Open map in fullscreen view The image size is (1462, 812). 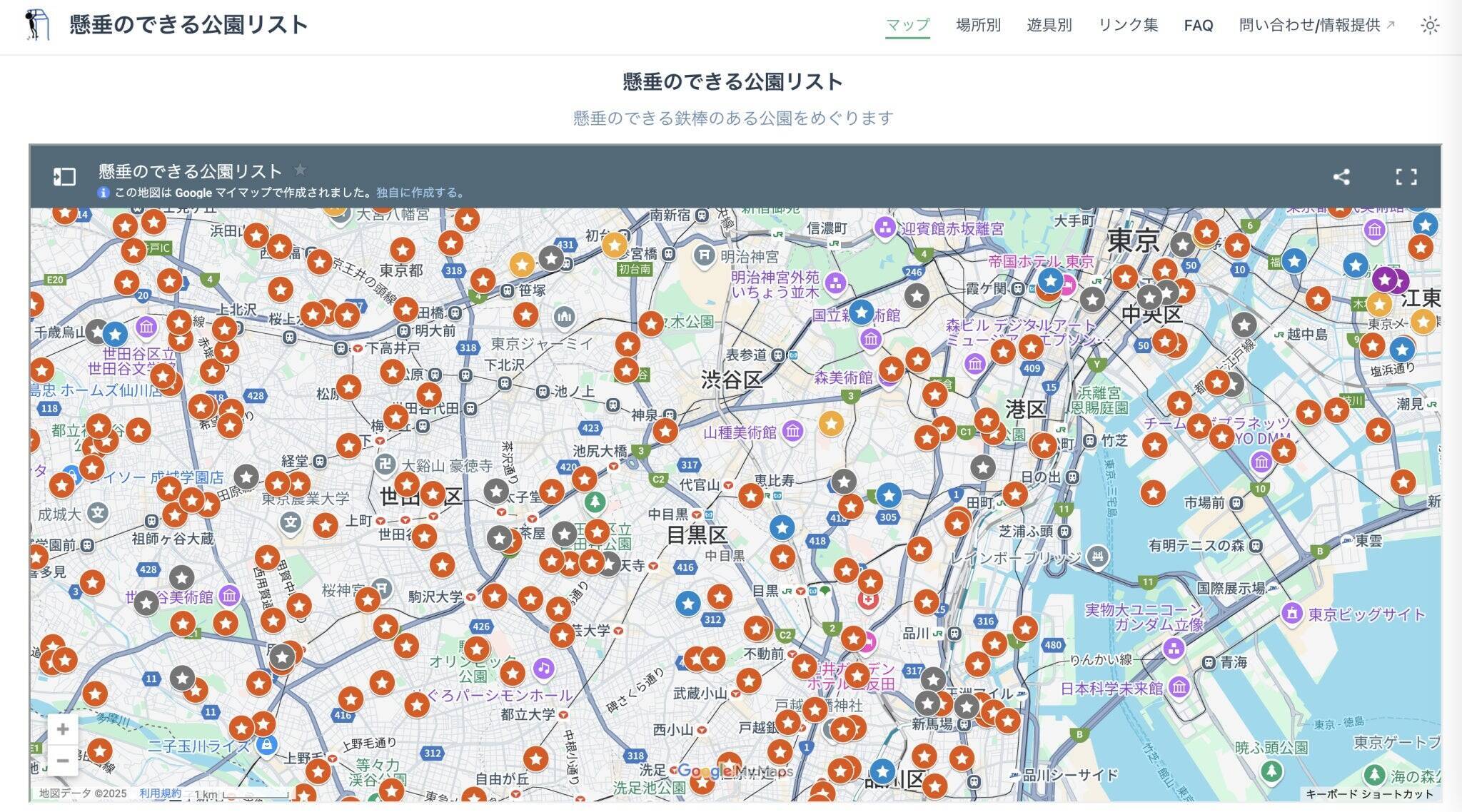click(x=1406, y=177)
